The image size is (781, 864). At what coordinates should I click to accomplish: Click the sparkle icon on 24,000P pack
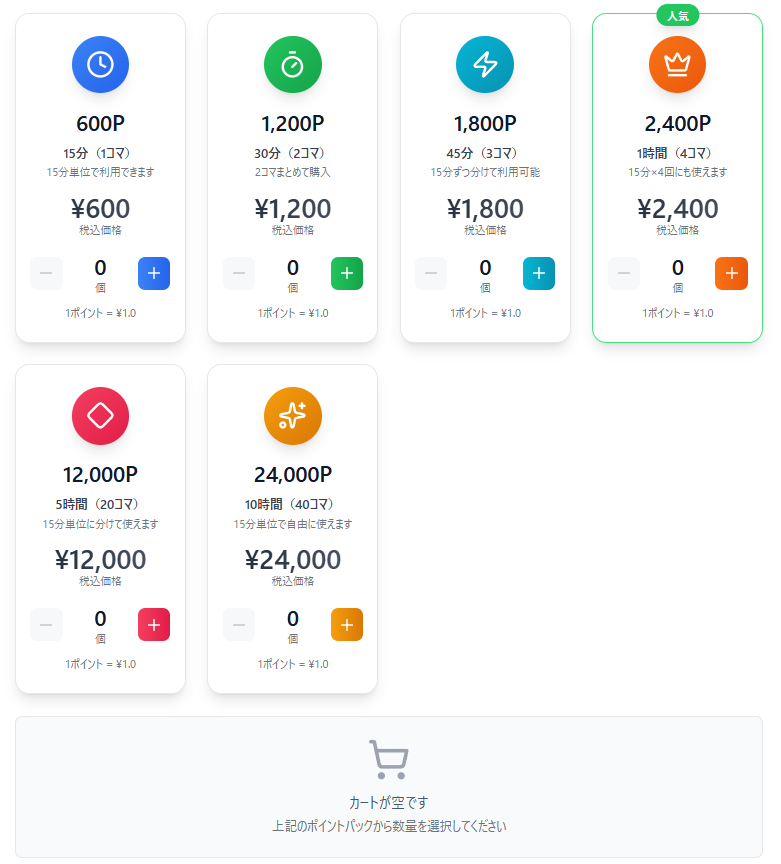292,415
